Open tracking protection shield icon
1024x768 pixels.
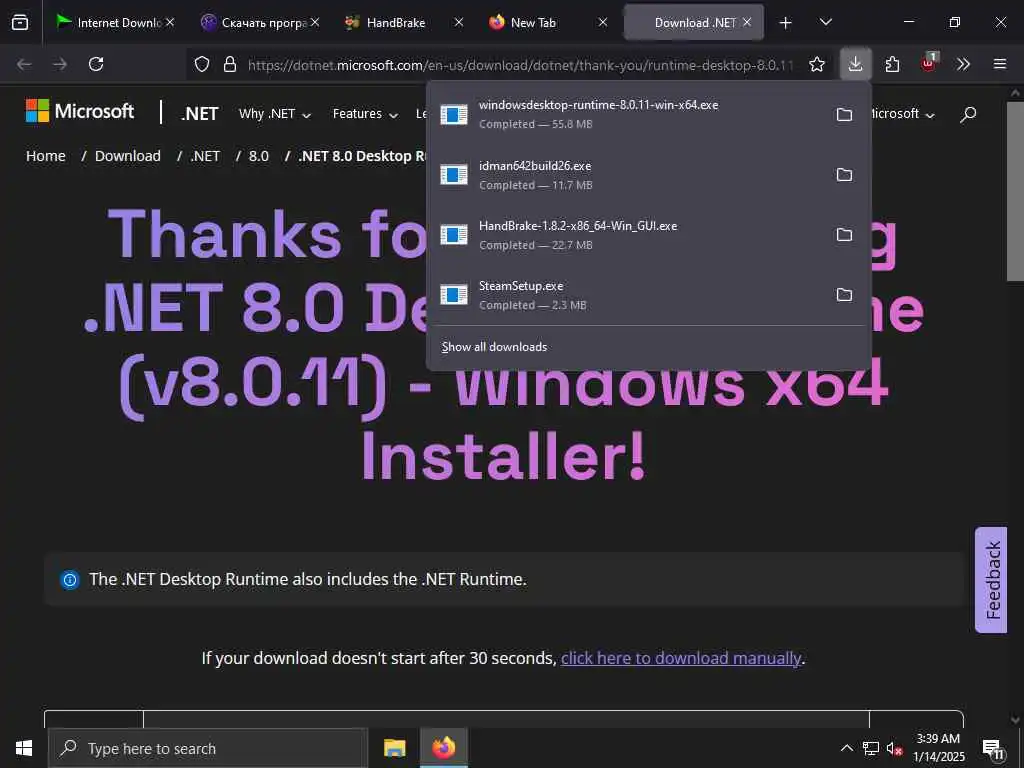202,64
